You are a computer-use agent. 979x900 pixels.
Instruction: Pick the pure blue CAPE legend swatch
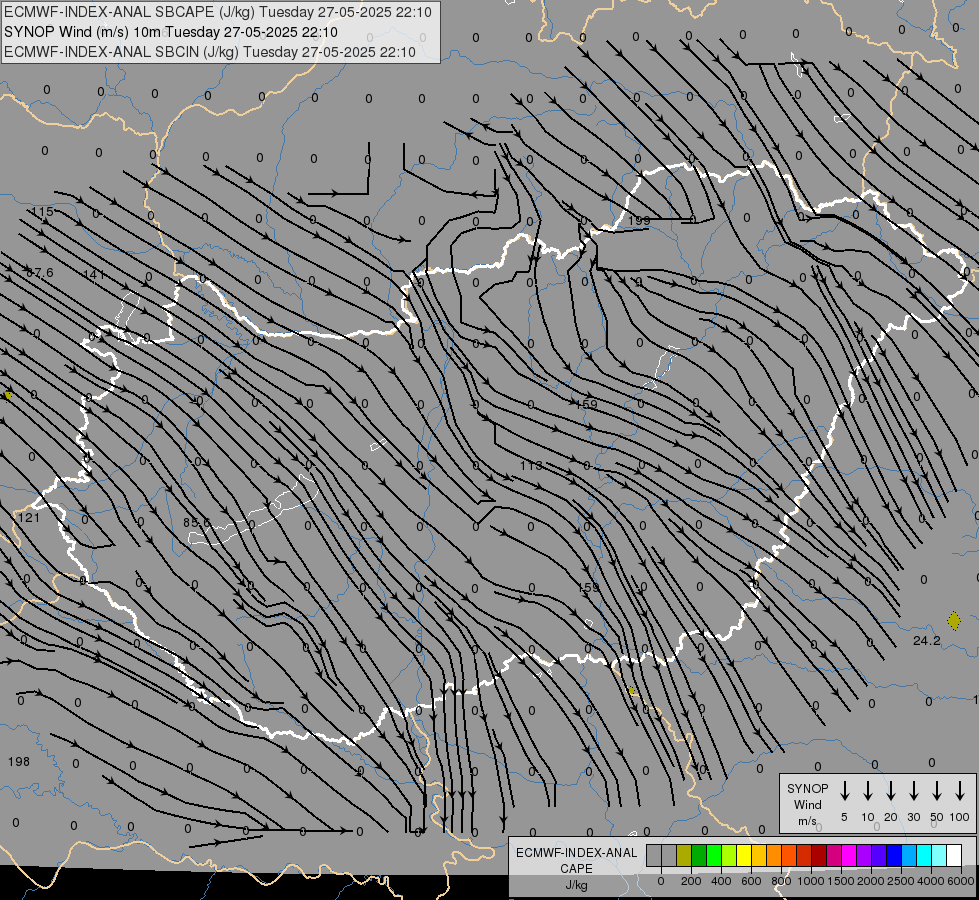893,856
